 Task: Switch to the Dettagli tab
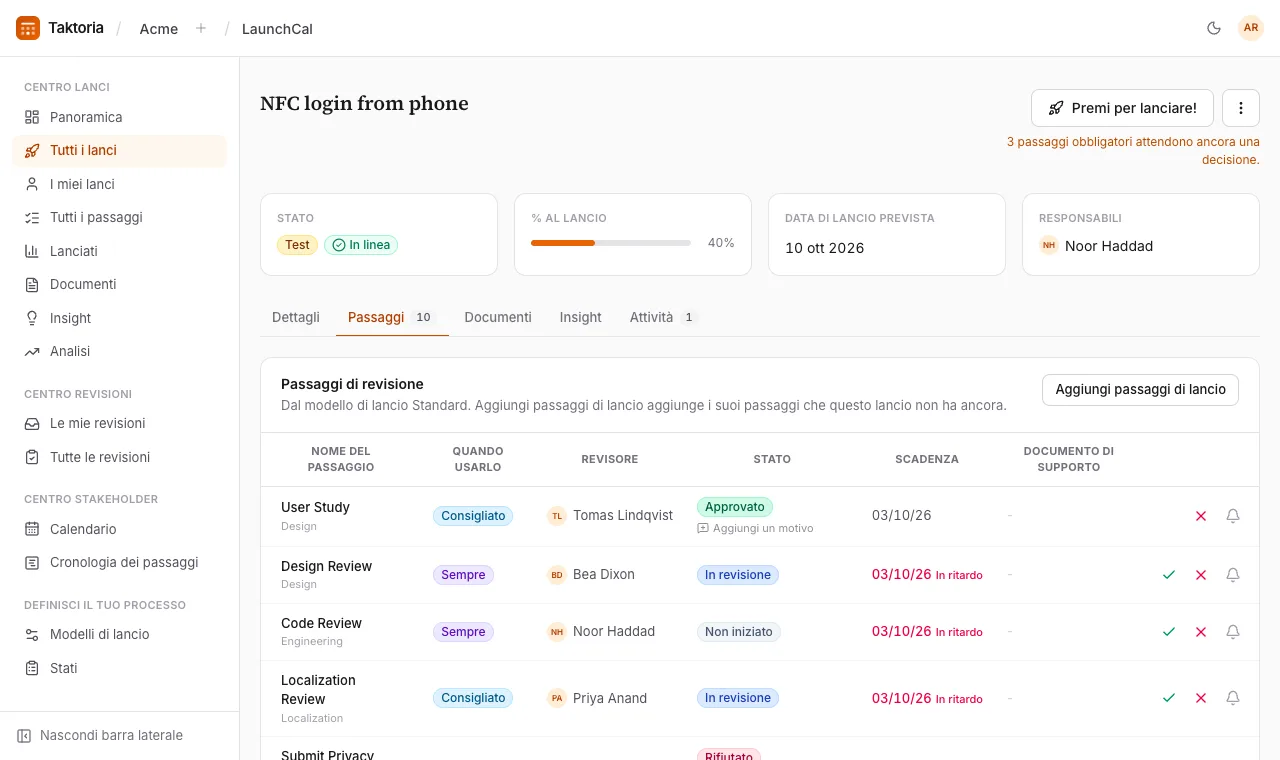point(296,317)
